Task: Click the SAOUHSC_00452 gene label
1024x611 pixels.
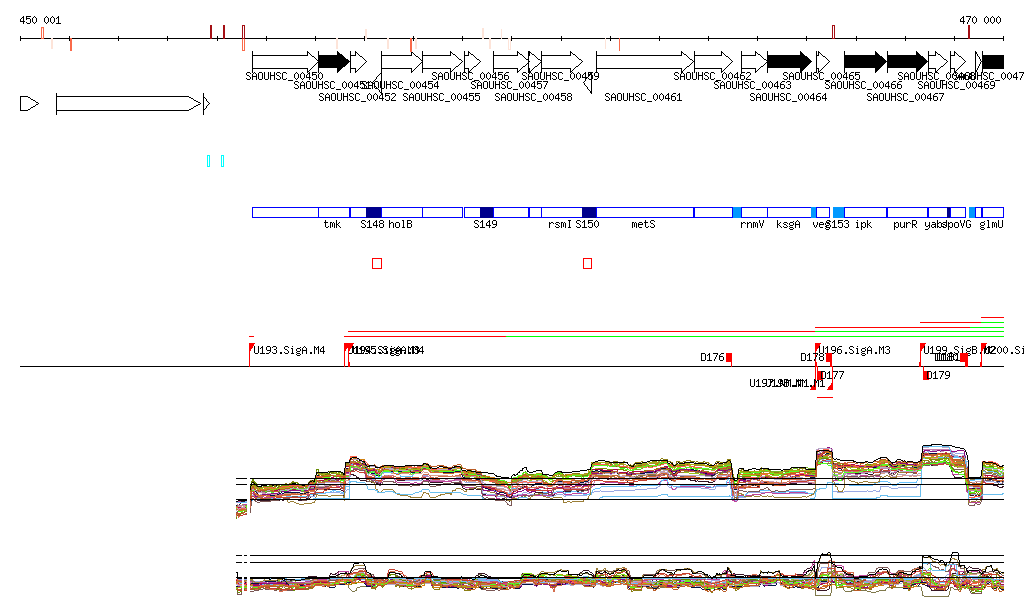Action: coord(357,97)
